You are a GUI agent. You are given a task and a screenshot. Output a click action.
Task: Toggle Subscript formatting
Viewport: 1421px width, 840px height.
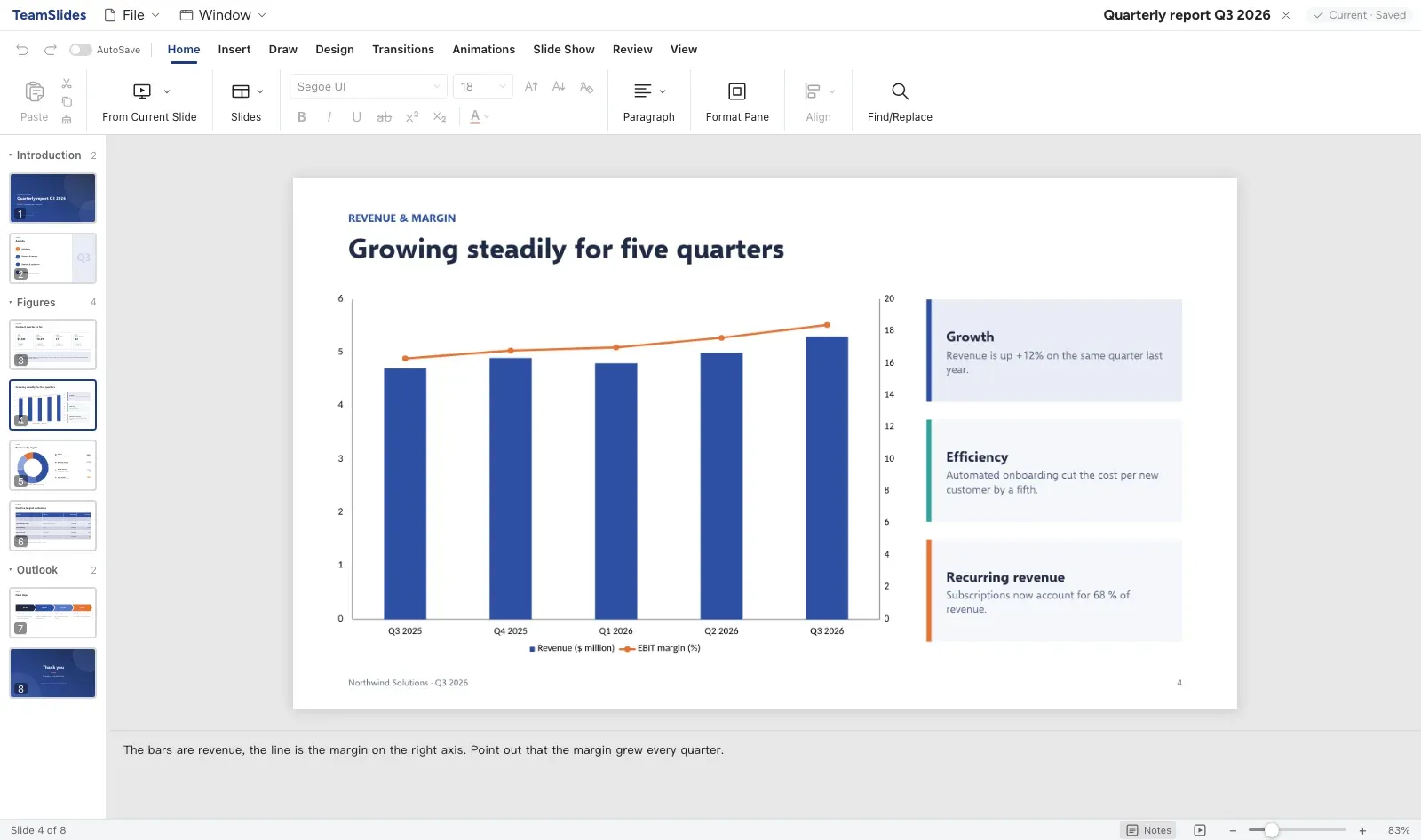pos(440,117)
